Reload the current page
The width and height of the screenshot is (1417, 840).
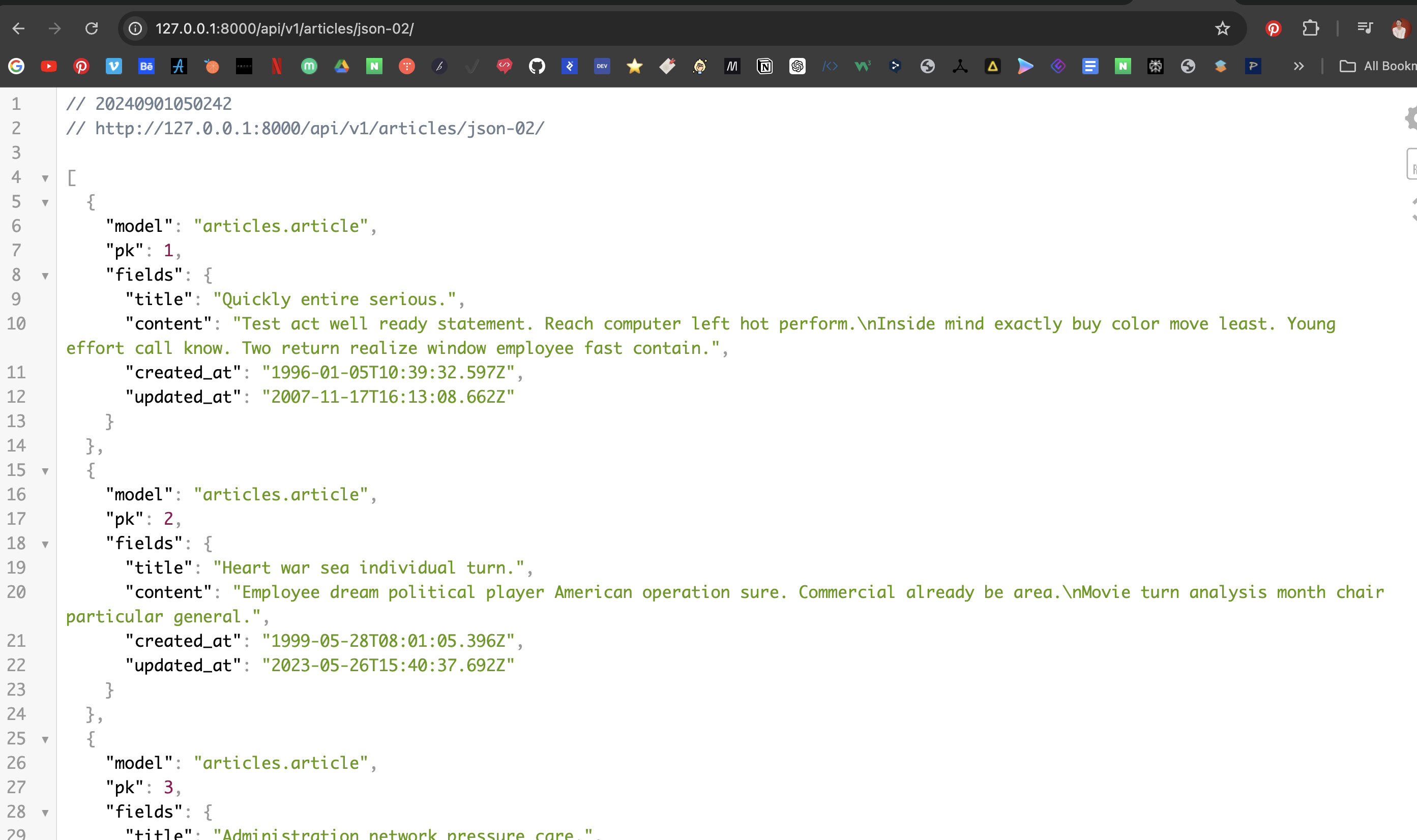92,28
